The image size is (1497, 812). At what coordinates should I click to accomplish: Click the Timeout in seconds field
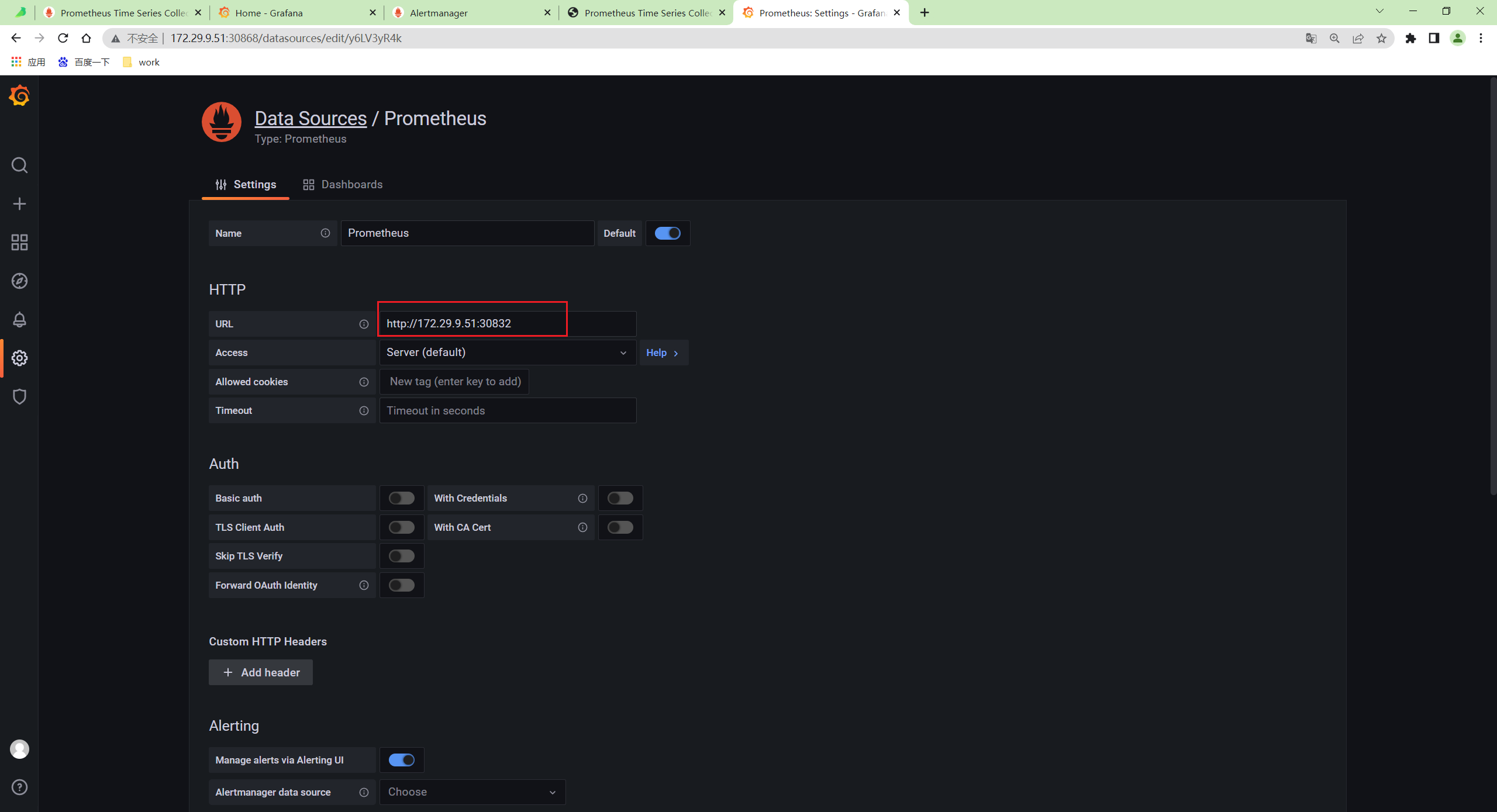[507, 410]
